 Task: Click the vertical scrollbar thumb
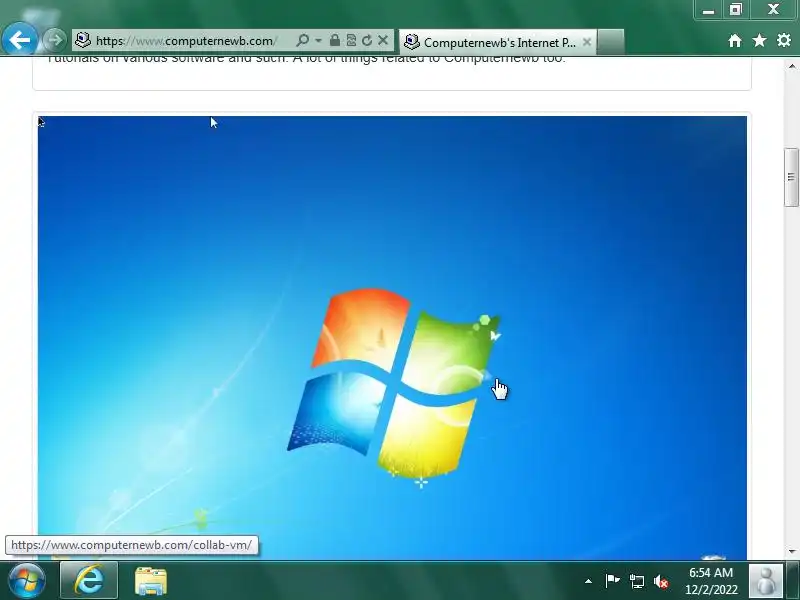(x=791, y=177)
